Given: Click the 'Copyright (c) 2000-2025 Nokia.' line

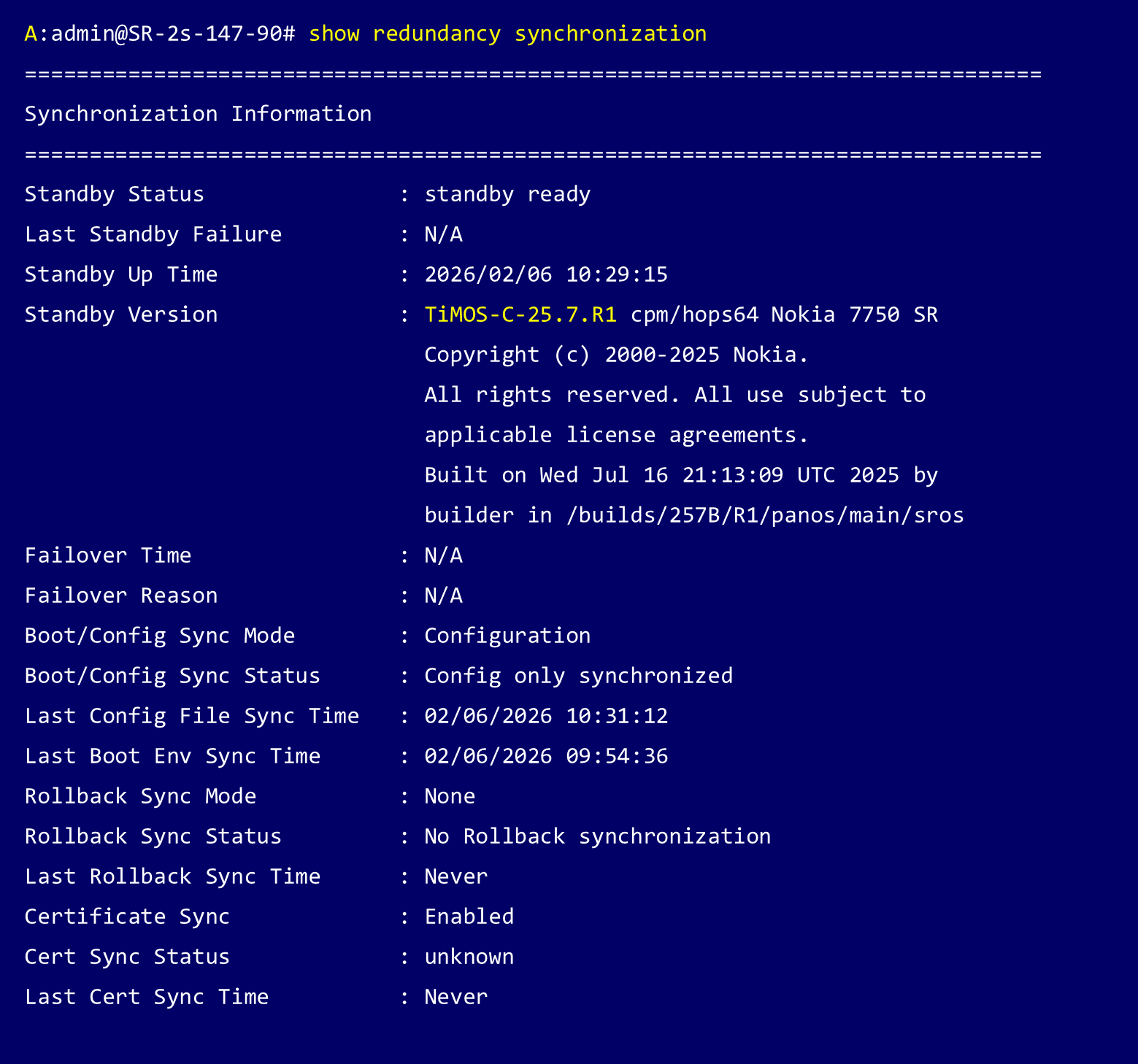Looking at the screenshot, I should coord(616,355).
